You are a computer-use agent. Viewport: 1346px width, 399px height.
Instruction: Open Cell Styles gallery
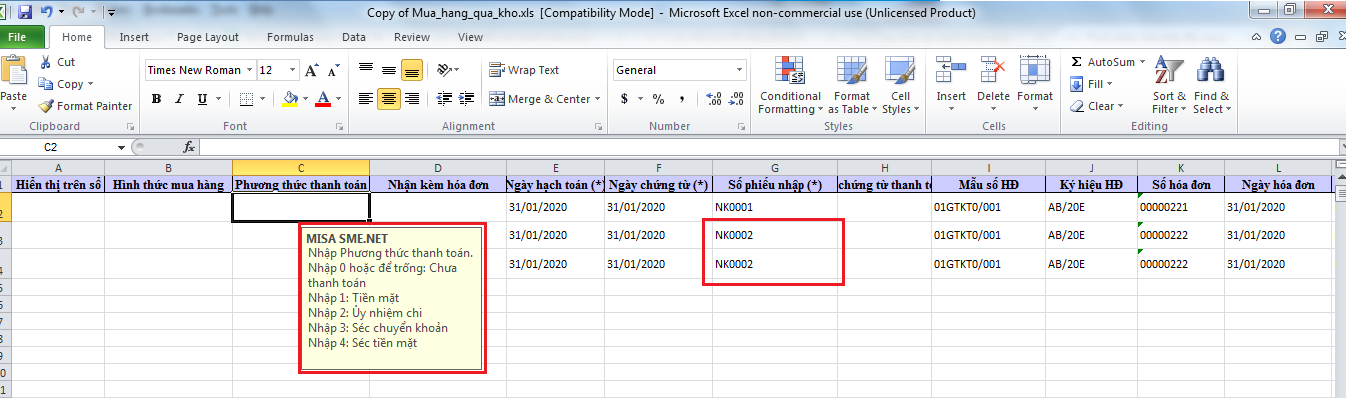(900, 86)
